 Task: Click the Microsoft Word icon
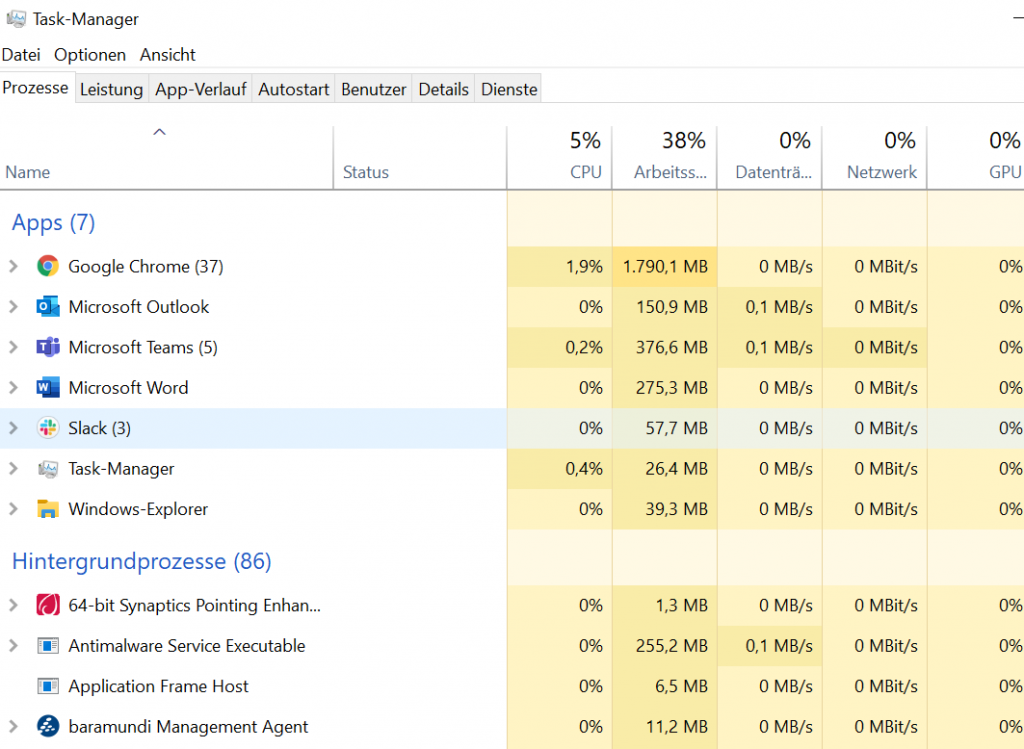point(48,388)
